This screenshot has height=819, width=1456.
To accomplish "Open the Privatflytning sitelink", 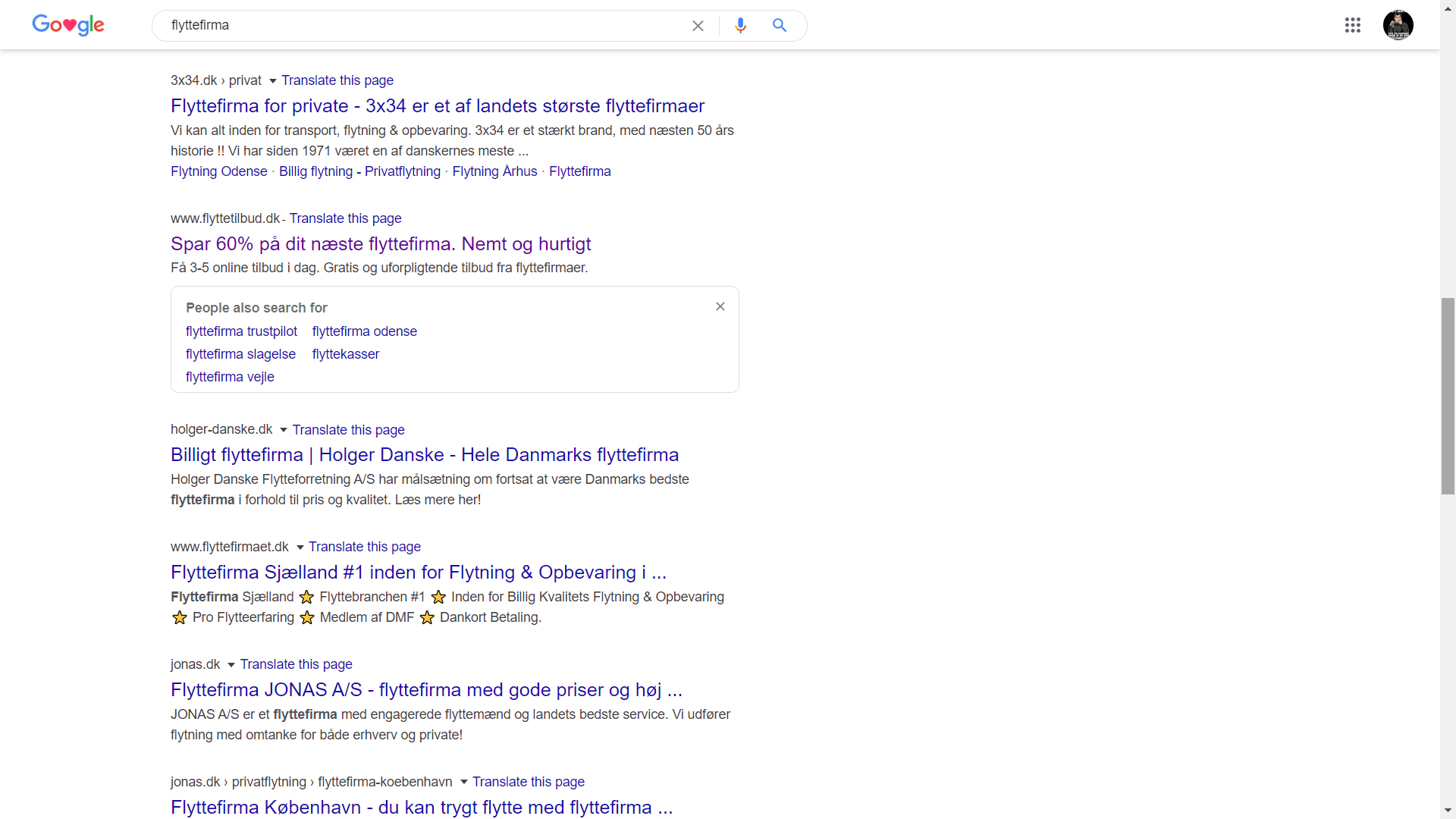I will (403, 171).
